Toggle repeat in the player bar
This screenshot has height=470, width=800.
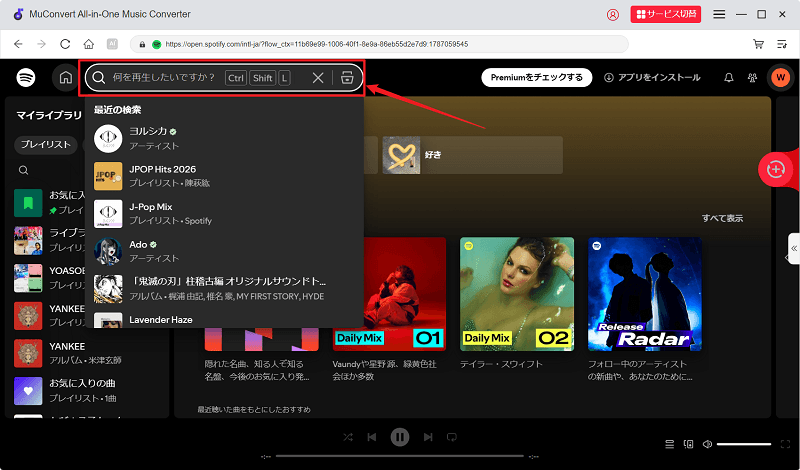[x=452, y=437]
